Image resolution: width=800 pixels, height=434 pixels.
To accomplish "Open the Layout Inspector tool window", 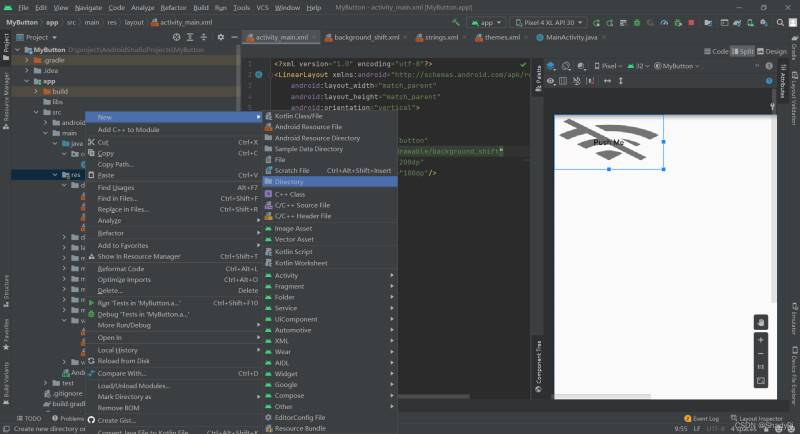I will [760, 419].
